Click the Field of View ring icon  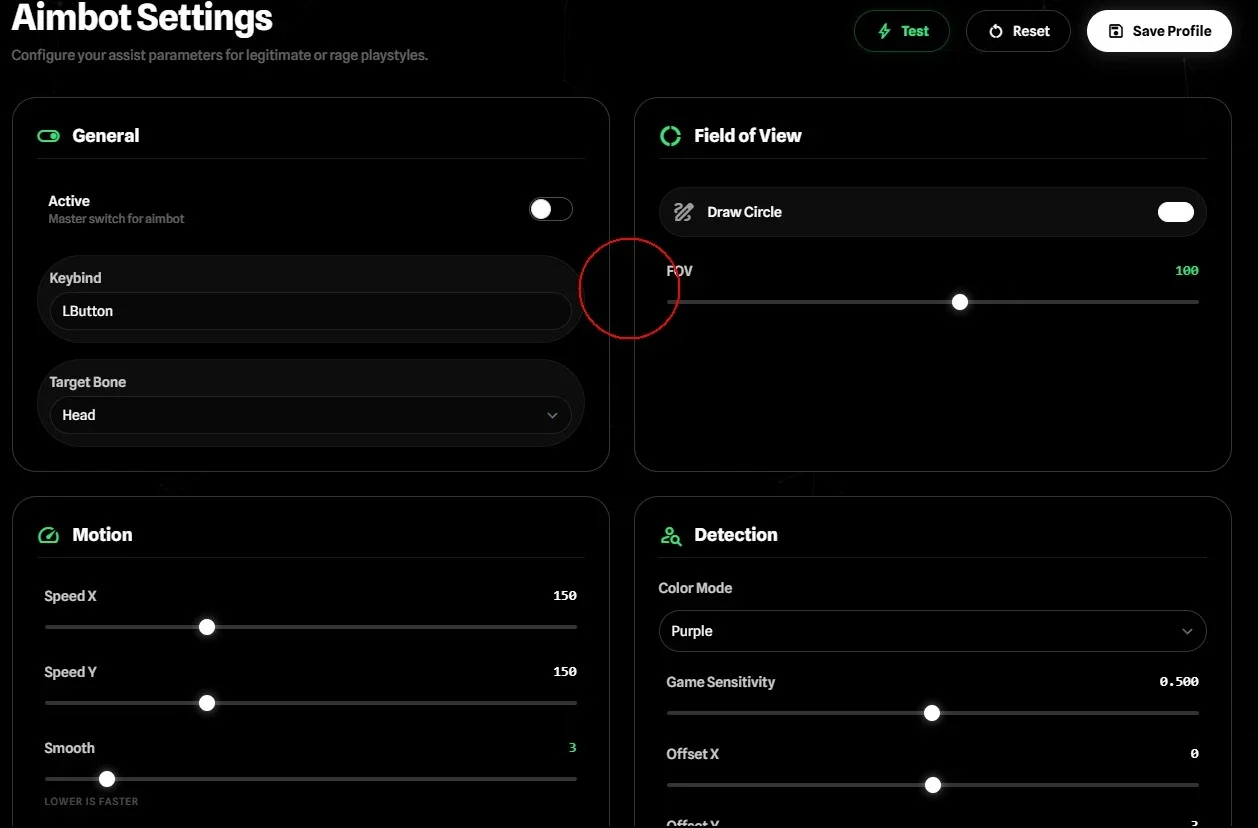(670, 136)
